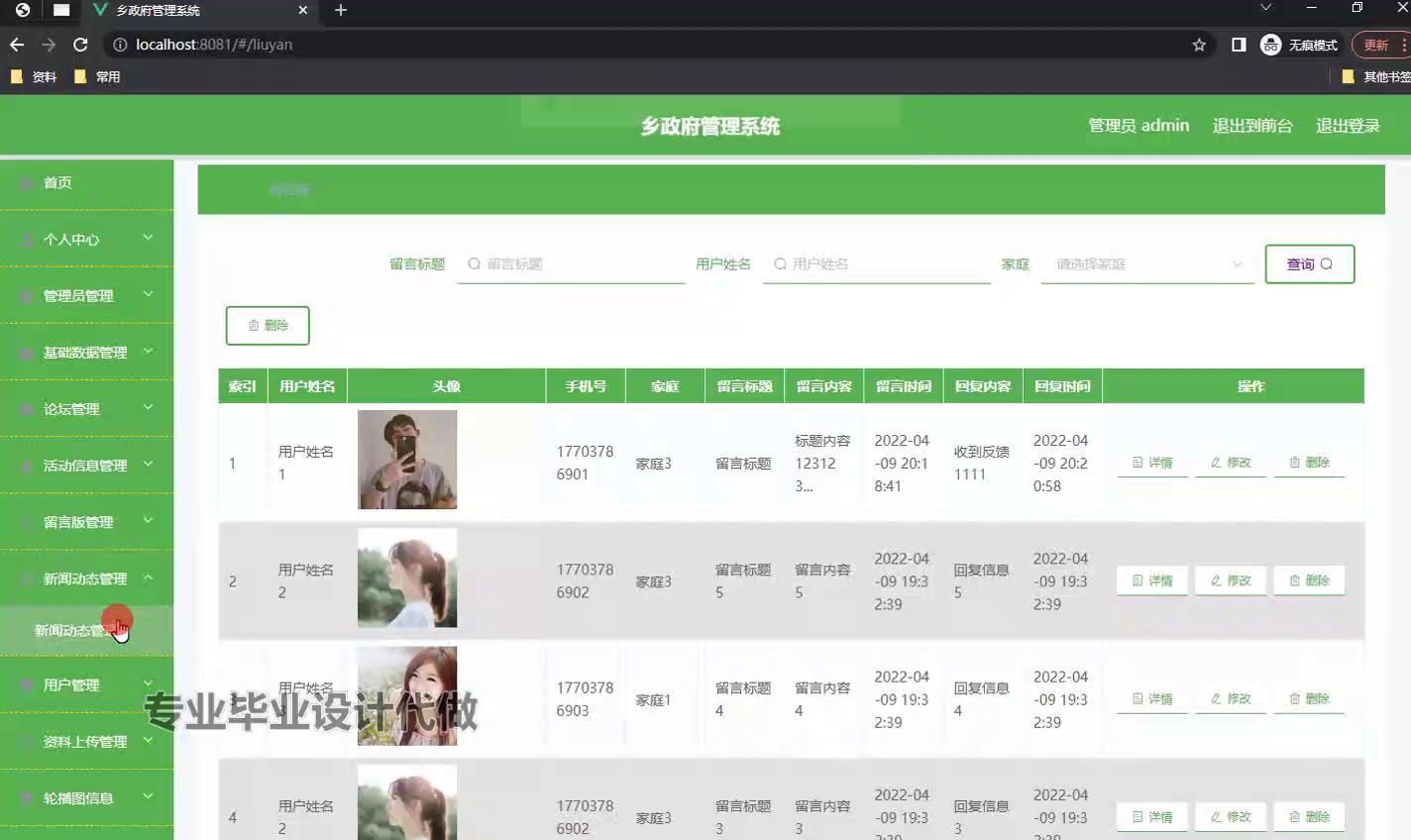Click the avatar thumbnail in the first row
The height and width of the screenshot is (840, 1411).
407,460
